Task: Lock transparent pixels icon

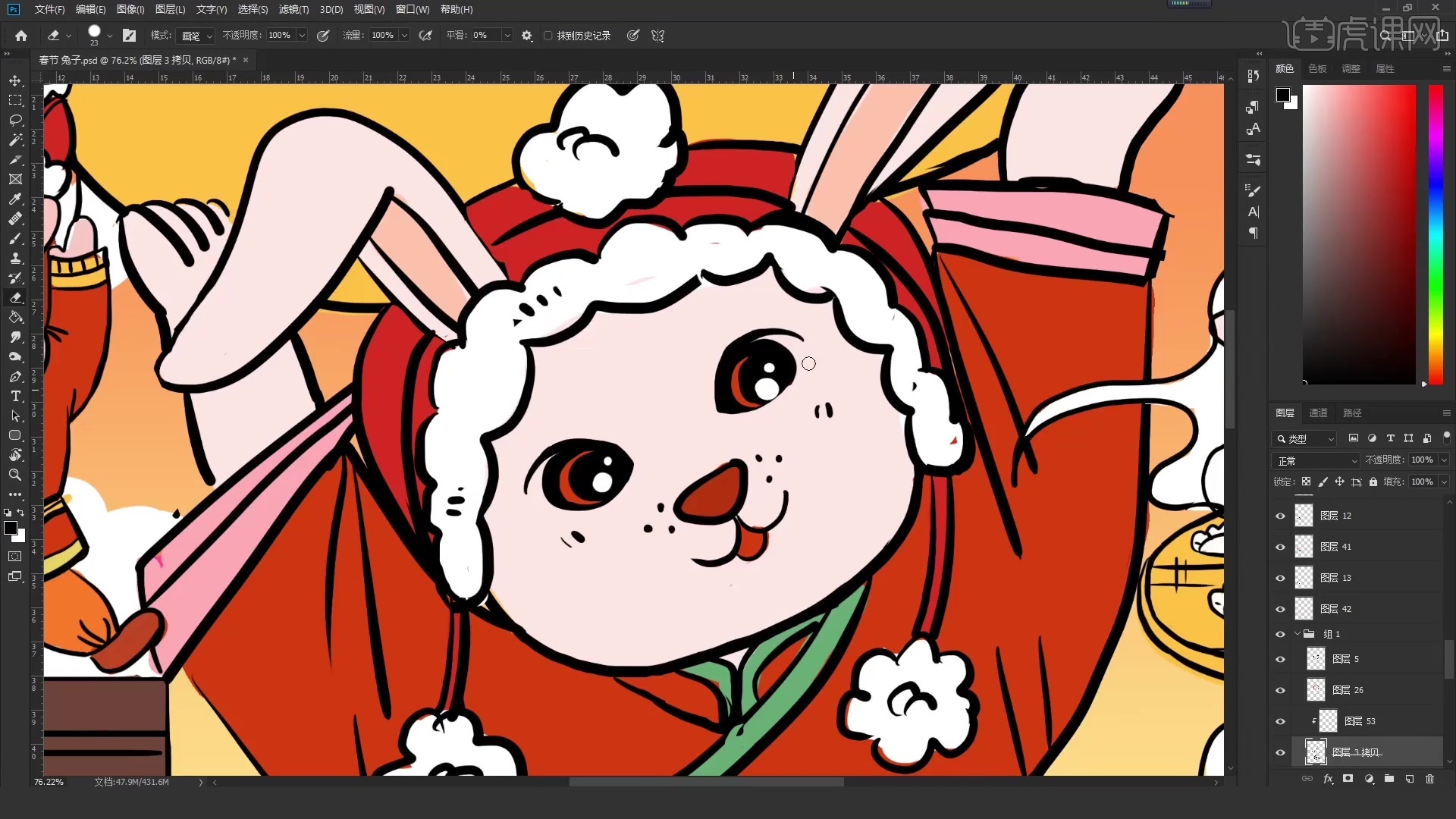Action: point(1306,482)
